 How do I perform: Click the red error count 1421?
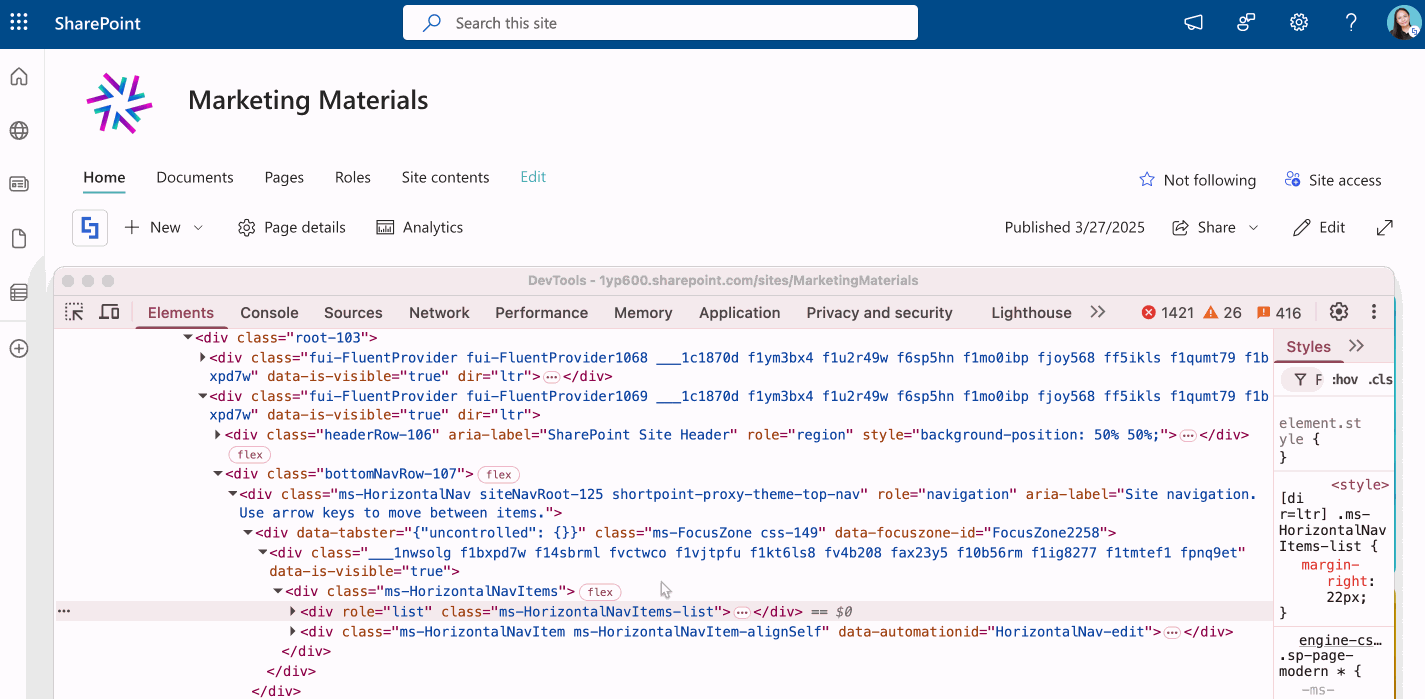(x=1168, y=313)
